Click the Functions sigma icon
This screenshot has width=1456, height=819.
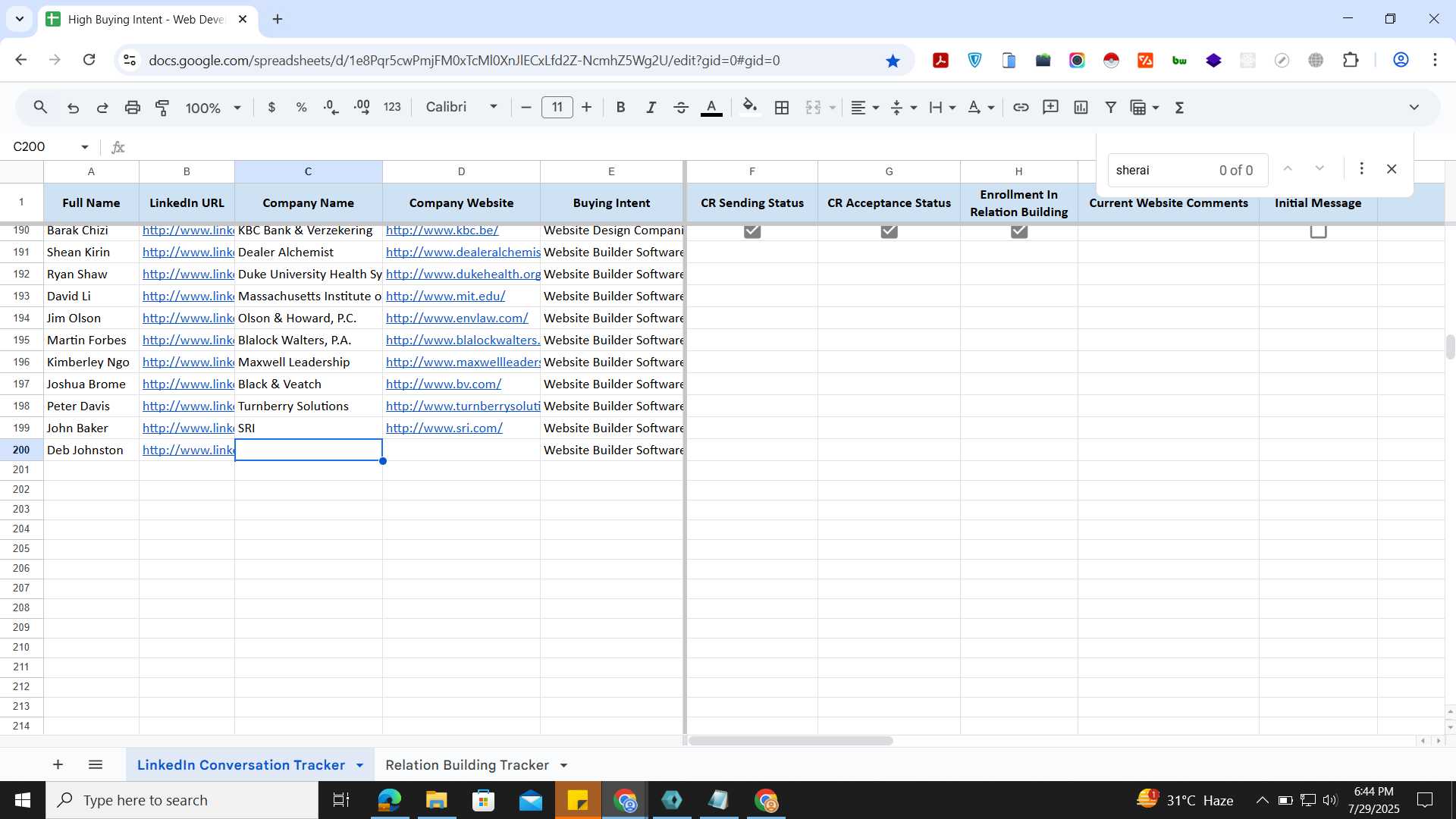pyautogui.click(x=1179, y=108)
